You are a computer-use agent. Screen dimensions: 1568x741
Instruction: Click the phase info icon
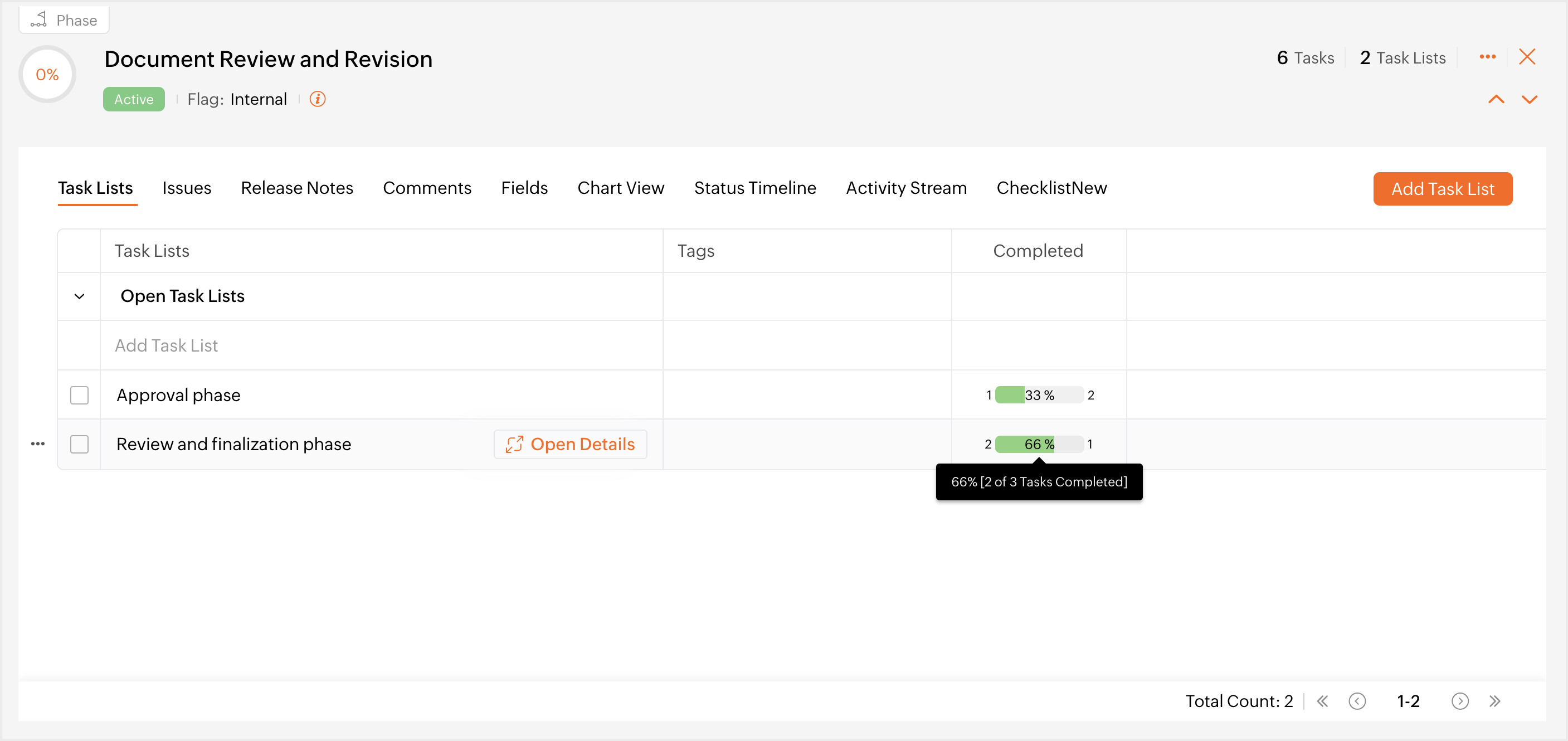point(317,99)
